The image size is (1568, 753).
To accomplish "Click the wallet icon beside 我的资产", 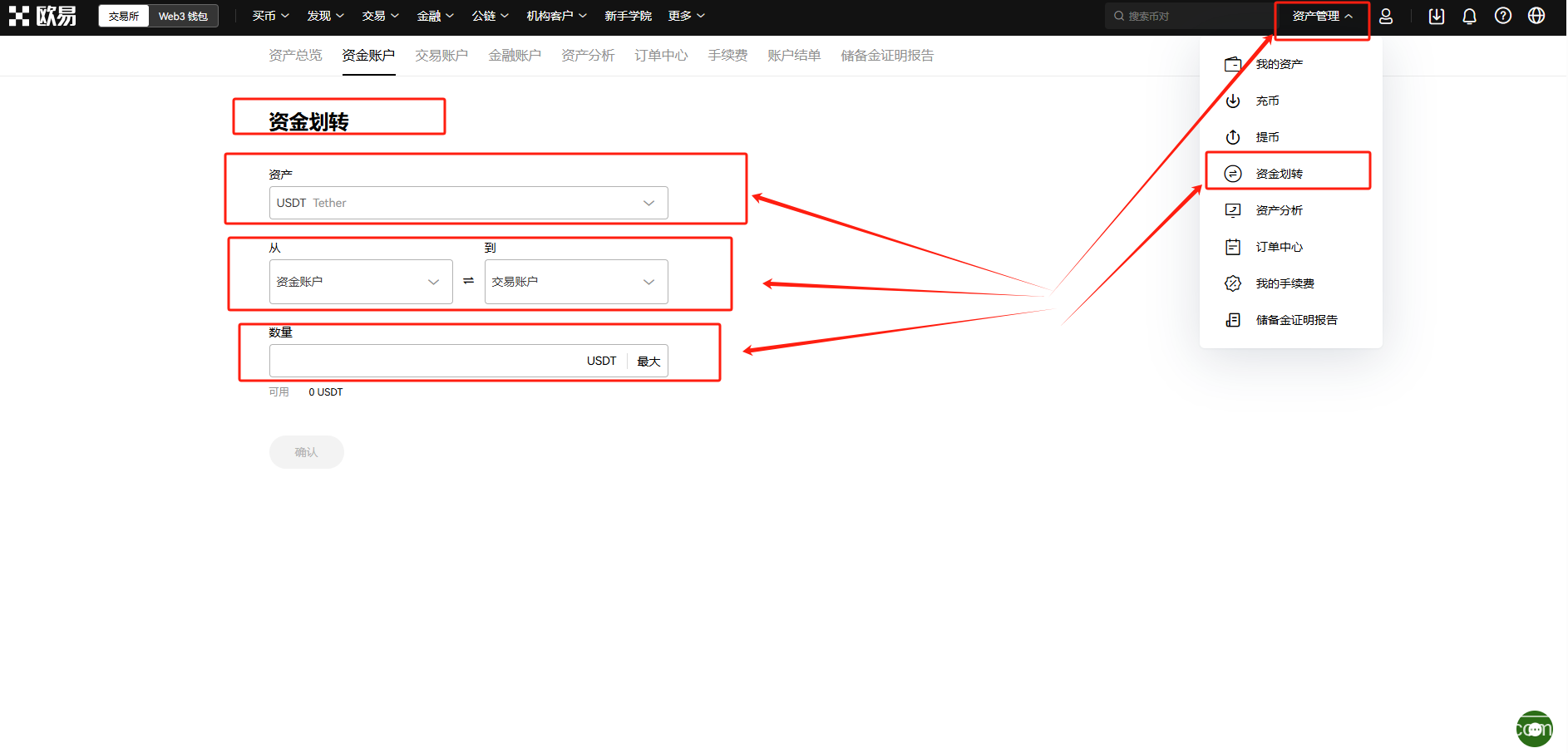I will (x=1233, y=64).
